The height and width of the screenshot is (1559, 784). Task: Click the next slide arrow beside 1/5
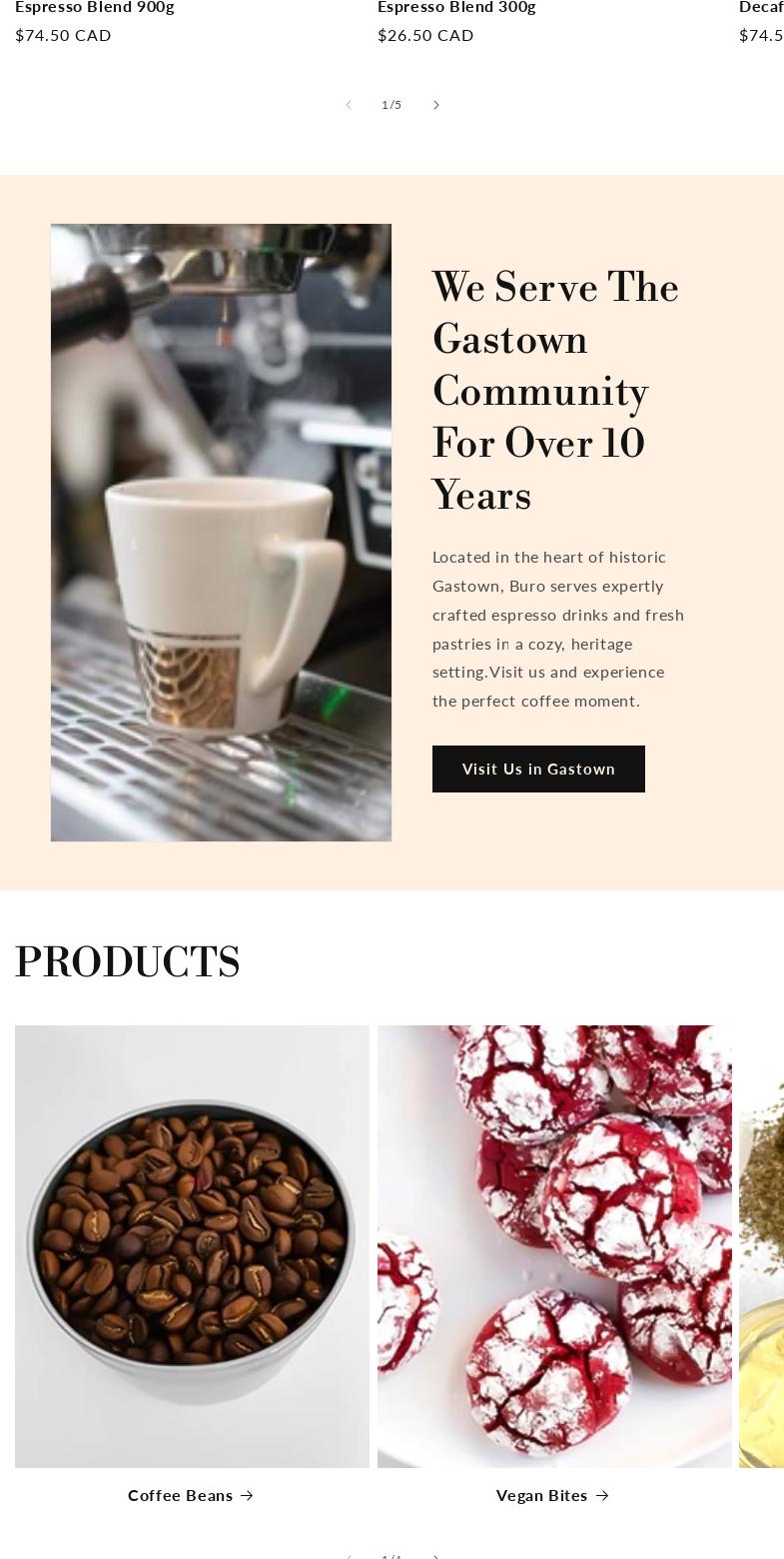coord(435,105)
